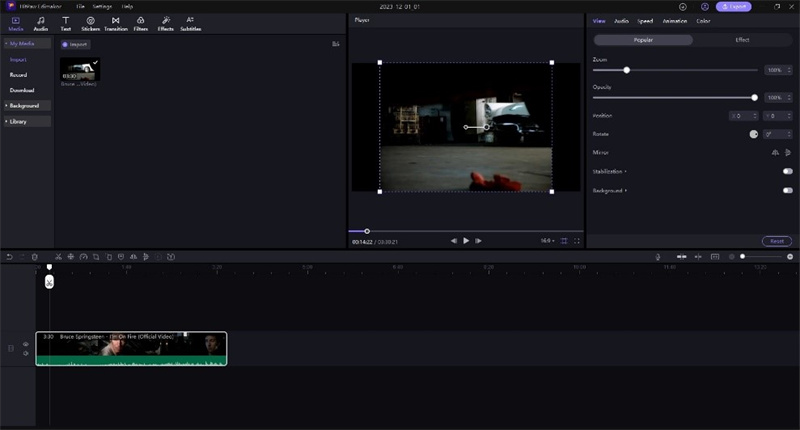
Task: Select the Media tool icon
Action: [x=16, y=23]
